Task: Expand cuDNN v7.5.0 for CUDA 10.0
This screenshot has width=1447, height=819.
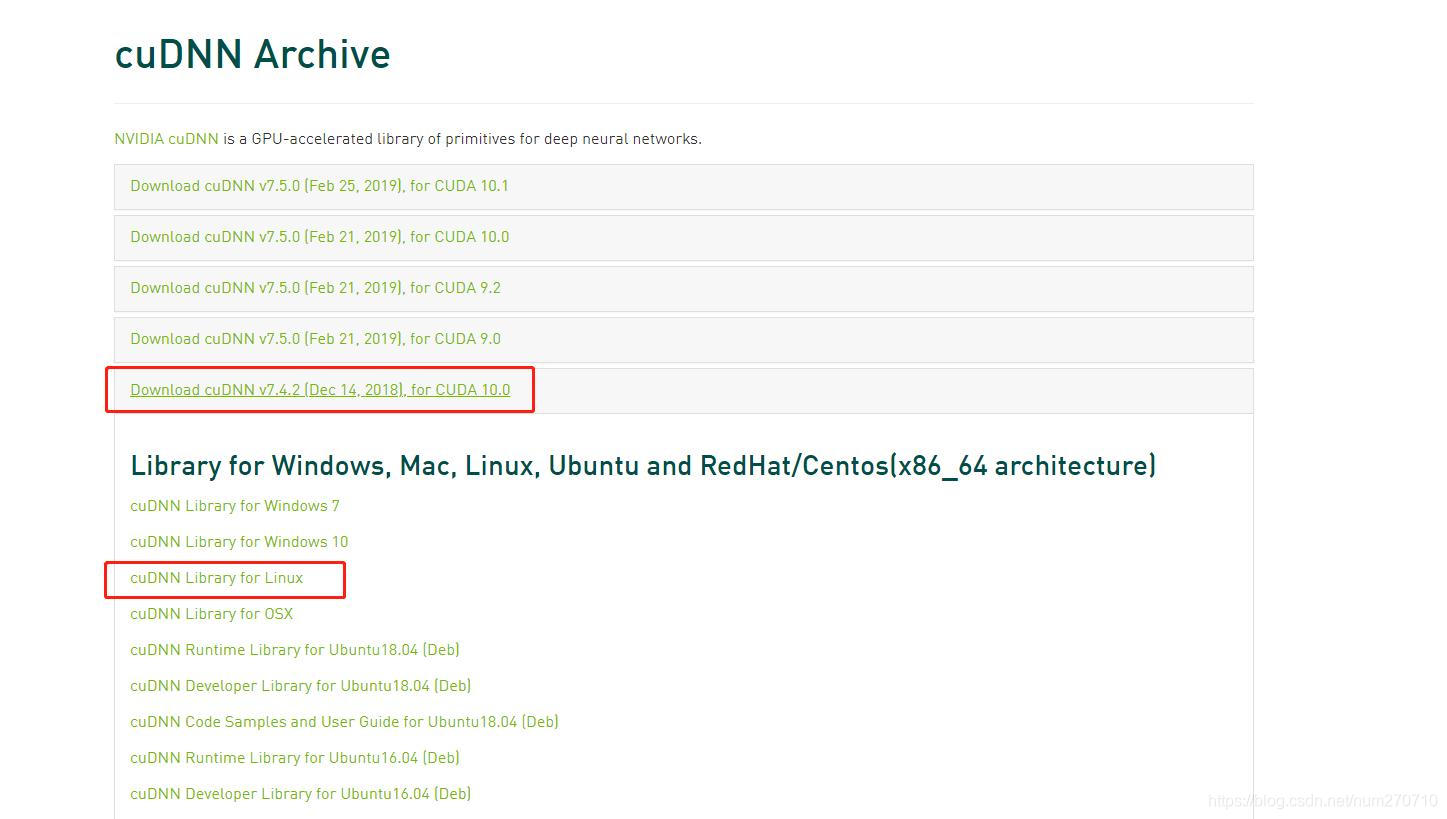Action: click(319, 237)
